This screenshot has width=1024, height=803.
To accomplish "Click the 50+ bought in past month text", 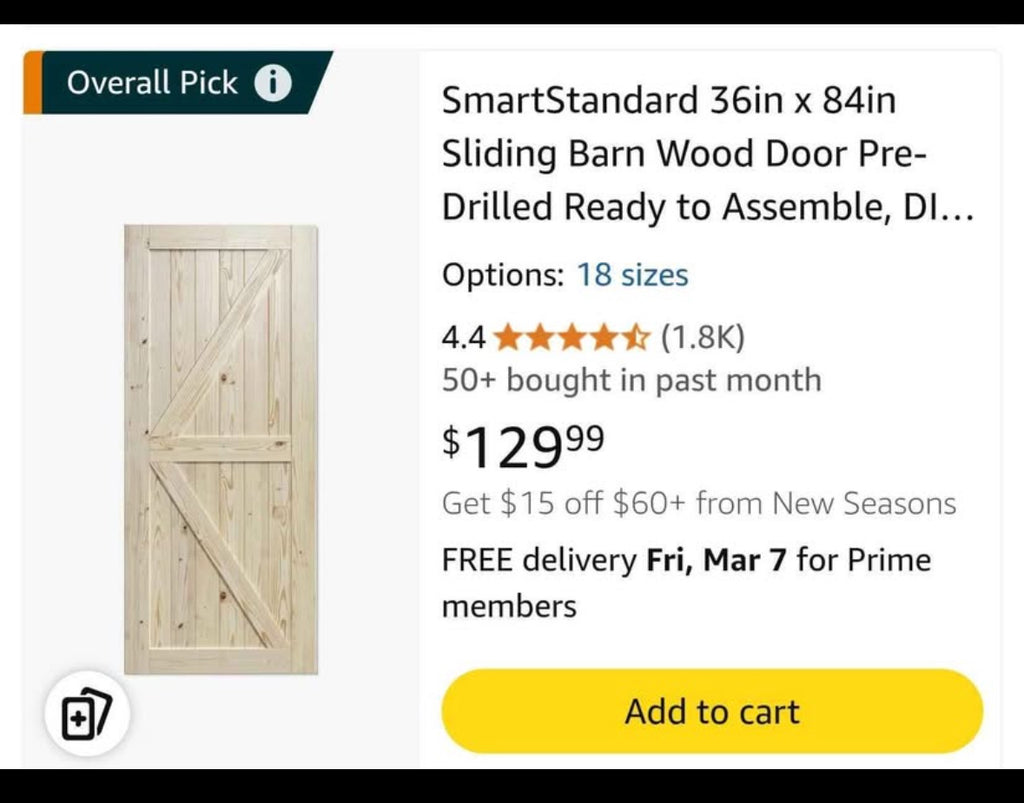I will tap(632, 380).
